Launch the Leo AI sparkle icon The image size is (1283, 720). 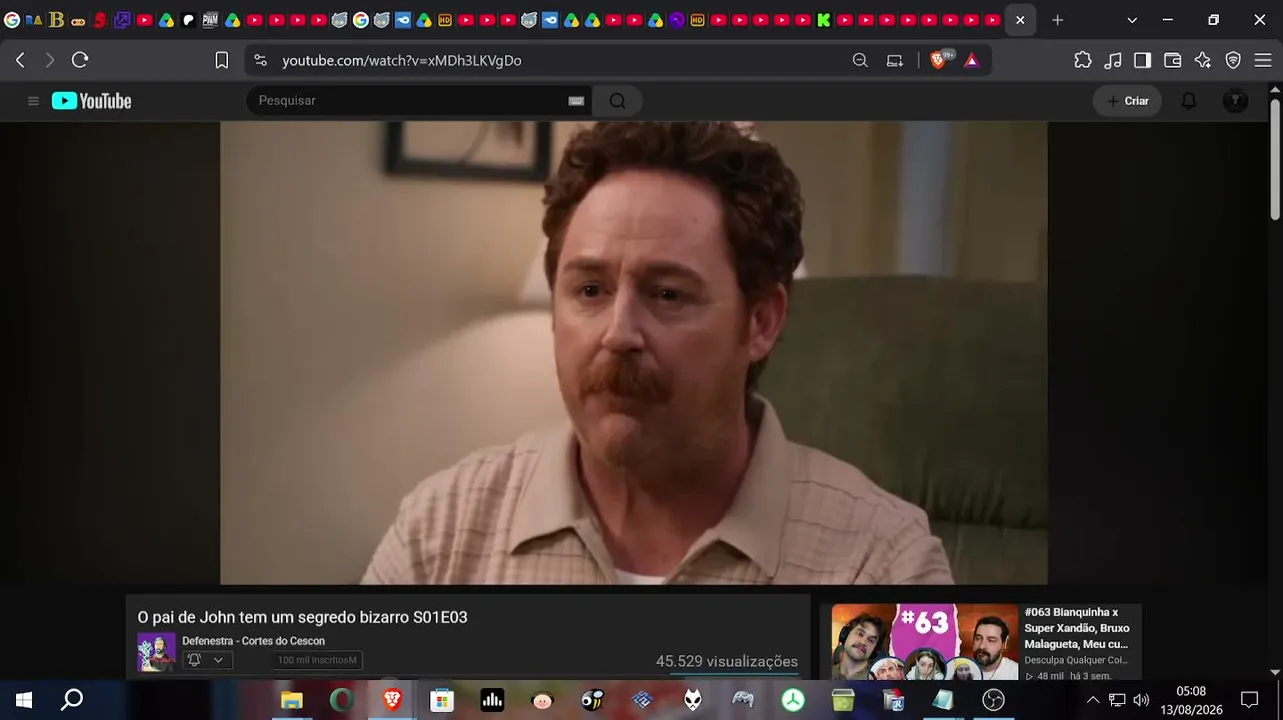click(1203, 60)
